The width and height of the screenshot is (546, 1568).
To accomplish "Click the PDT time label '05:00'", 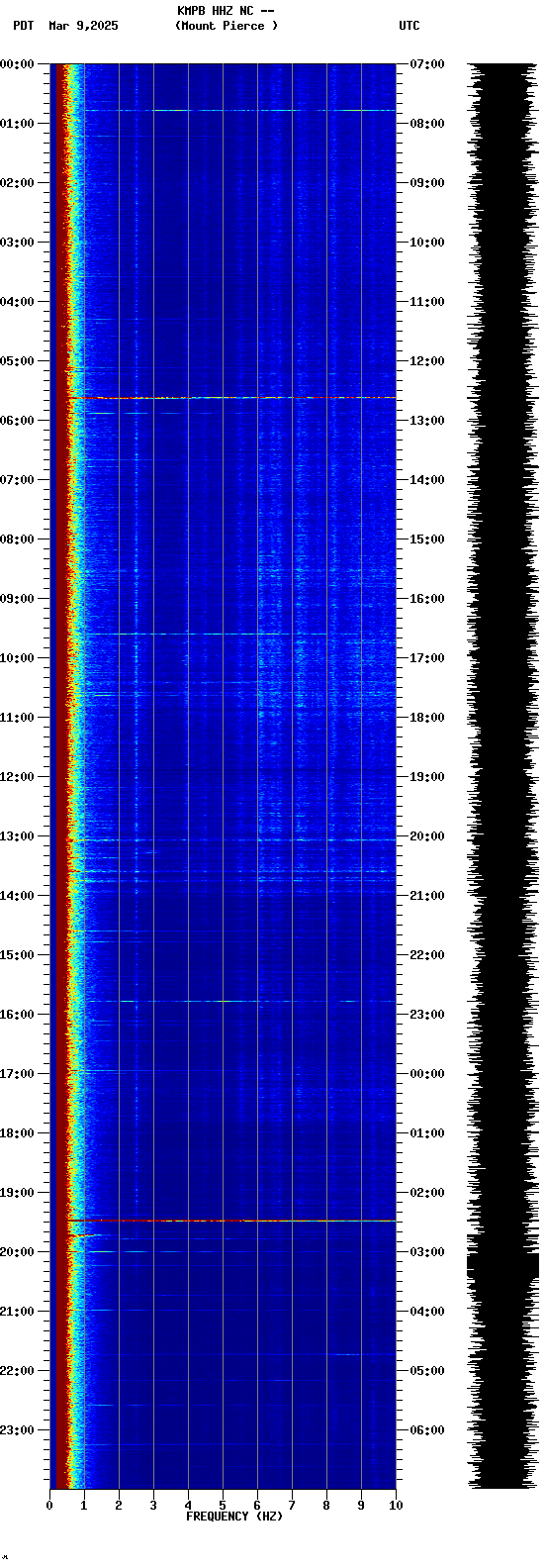I will (17, 361).
